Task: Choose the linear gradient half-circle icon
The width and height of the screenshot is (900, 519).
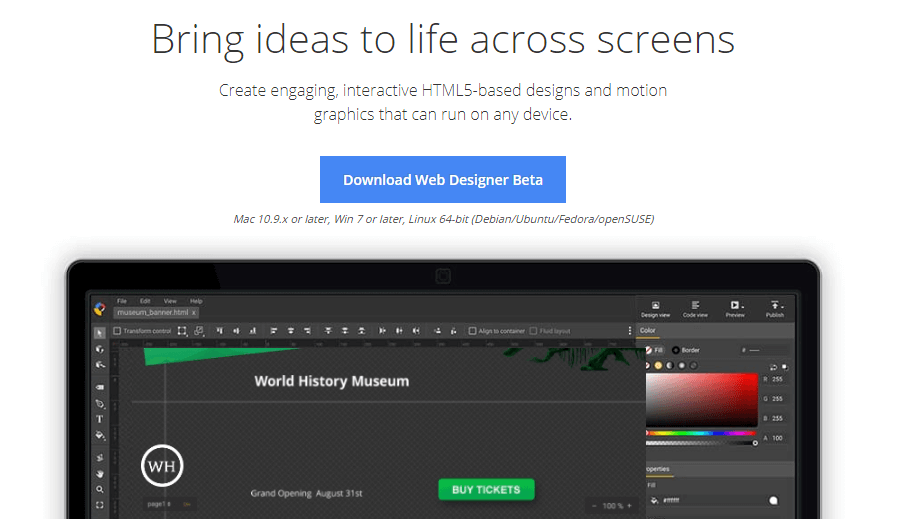Action: click(x=670, y=366)
